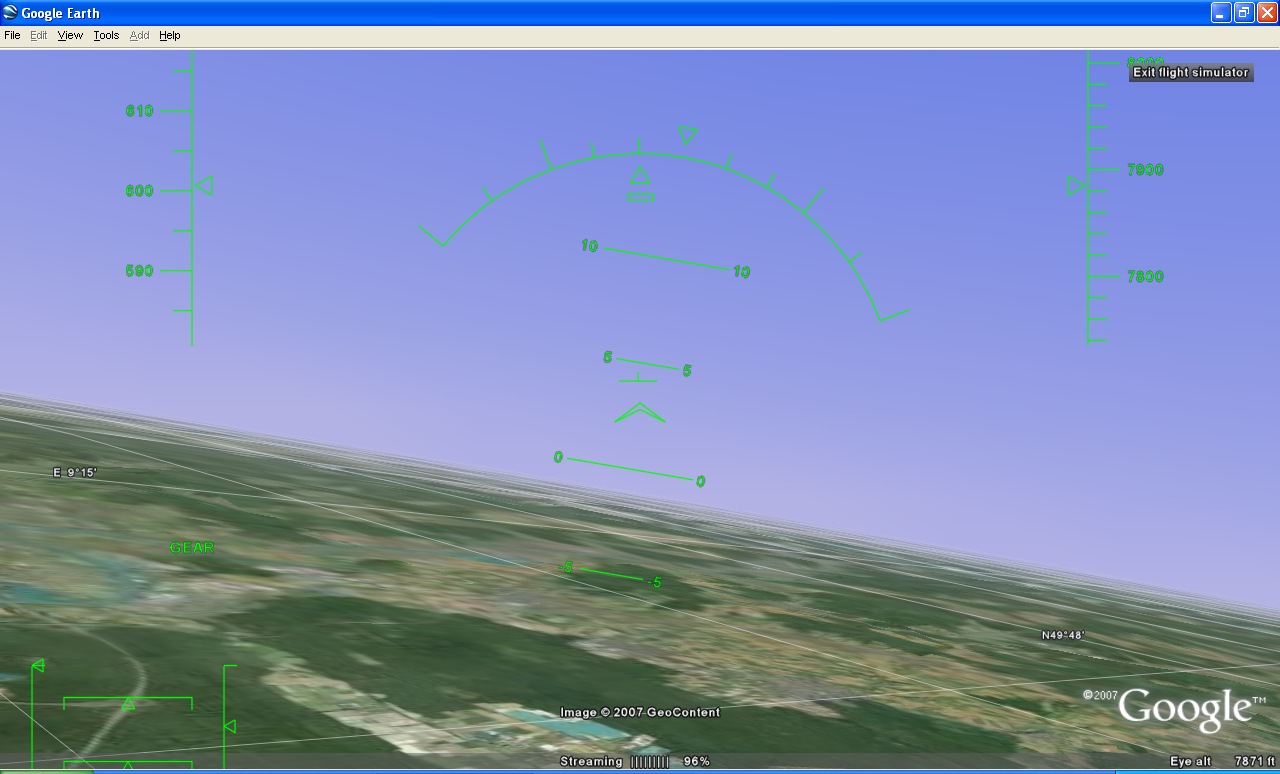
Task: Click the altitude pointer triangle near 7900
Action: [x=1076, y=186]
